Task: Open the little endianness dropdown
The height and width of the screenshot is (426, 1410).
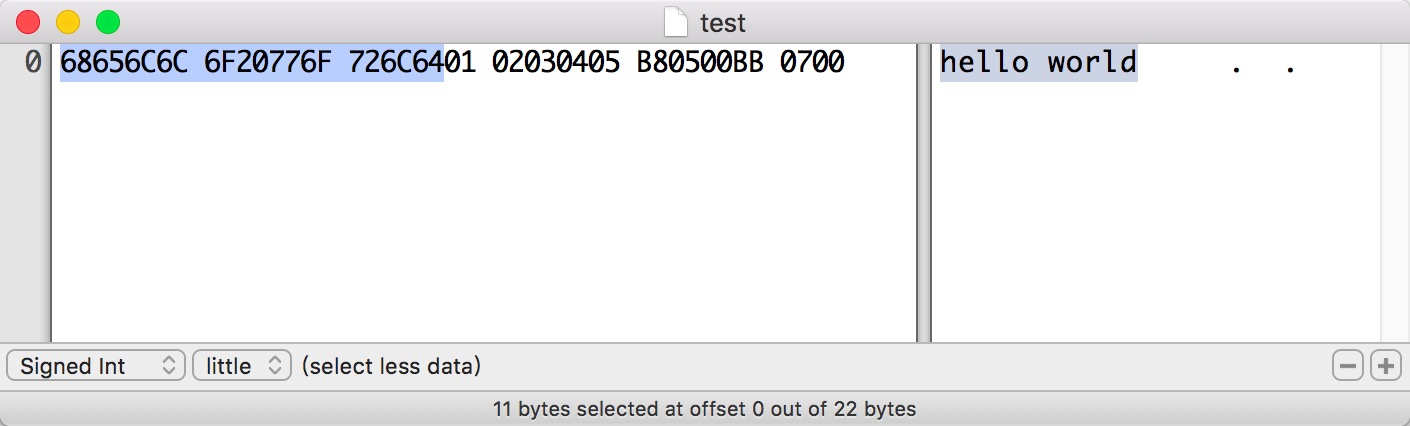Action: [x=242, y=366]
